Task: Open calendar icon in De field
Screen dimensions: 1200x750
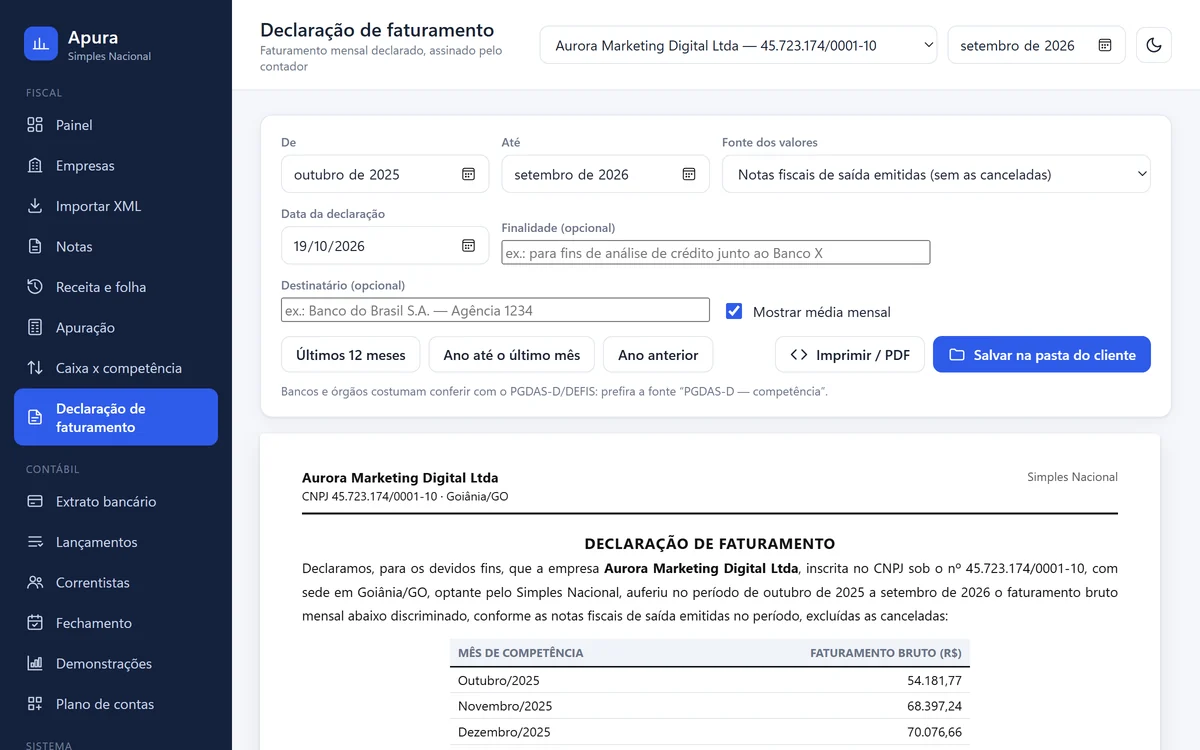Action: coord(468,174)
